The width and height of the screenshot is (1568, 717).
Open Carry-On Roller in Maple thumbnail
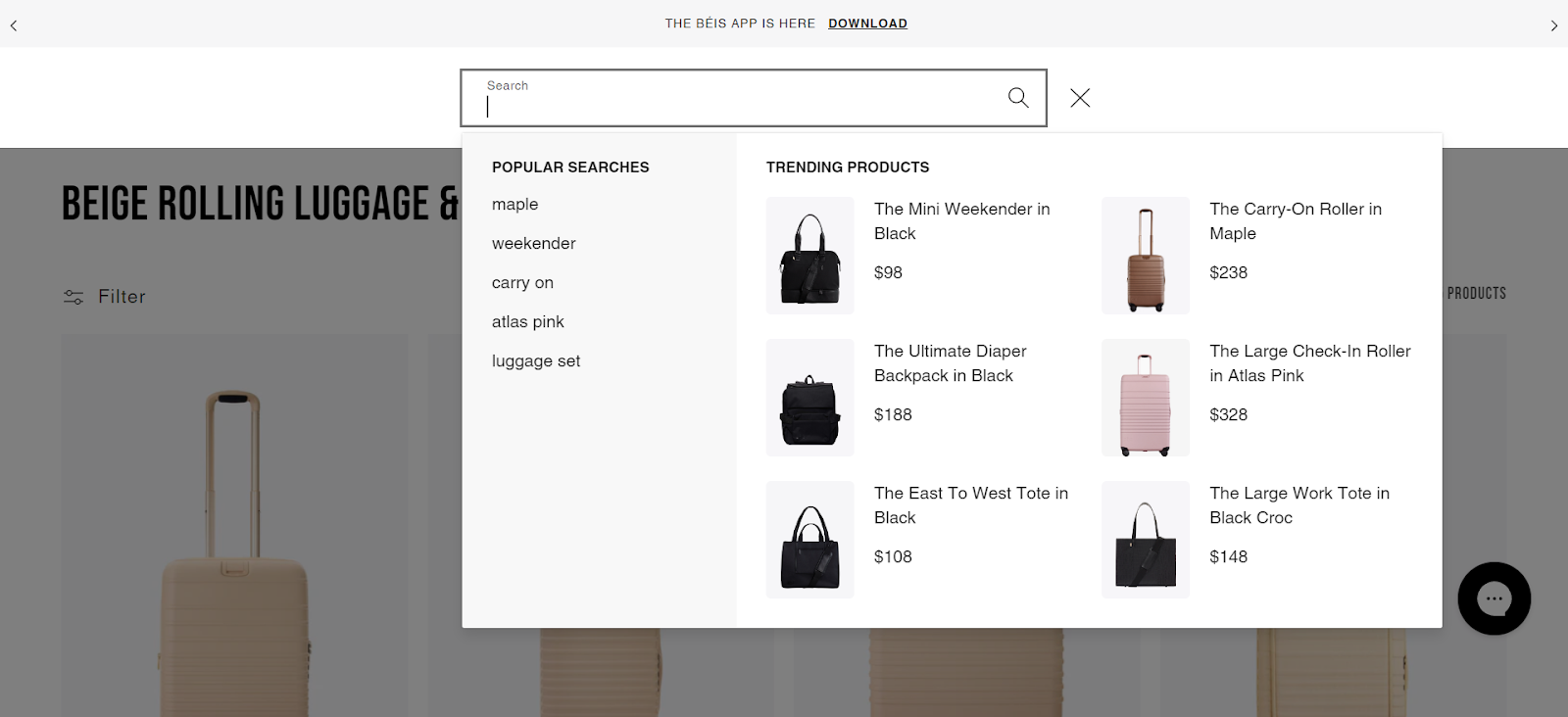tap(1146, 256)
